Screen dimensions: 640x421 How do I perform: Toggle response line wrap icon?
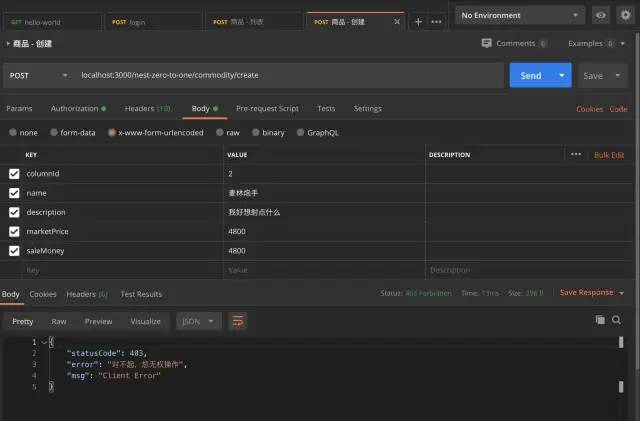[x=238, y=321]
